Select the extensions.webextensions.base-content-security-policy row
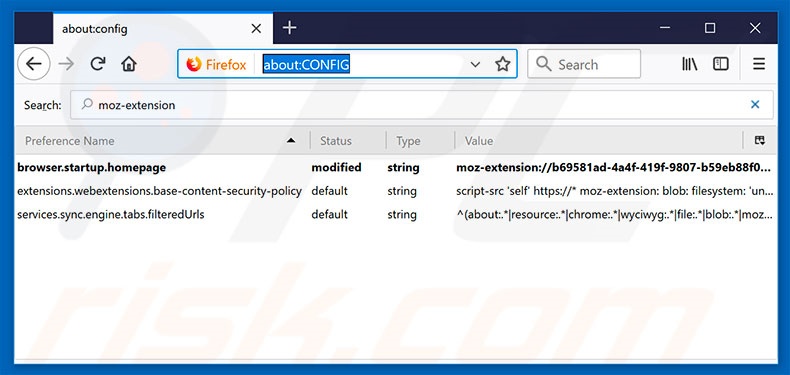790x375 pixels. coord(396,191)
